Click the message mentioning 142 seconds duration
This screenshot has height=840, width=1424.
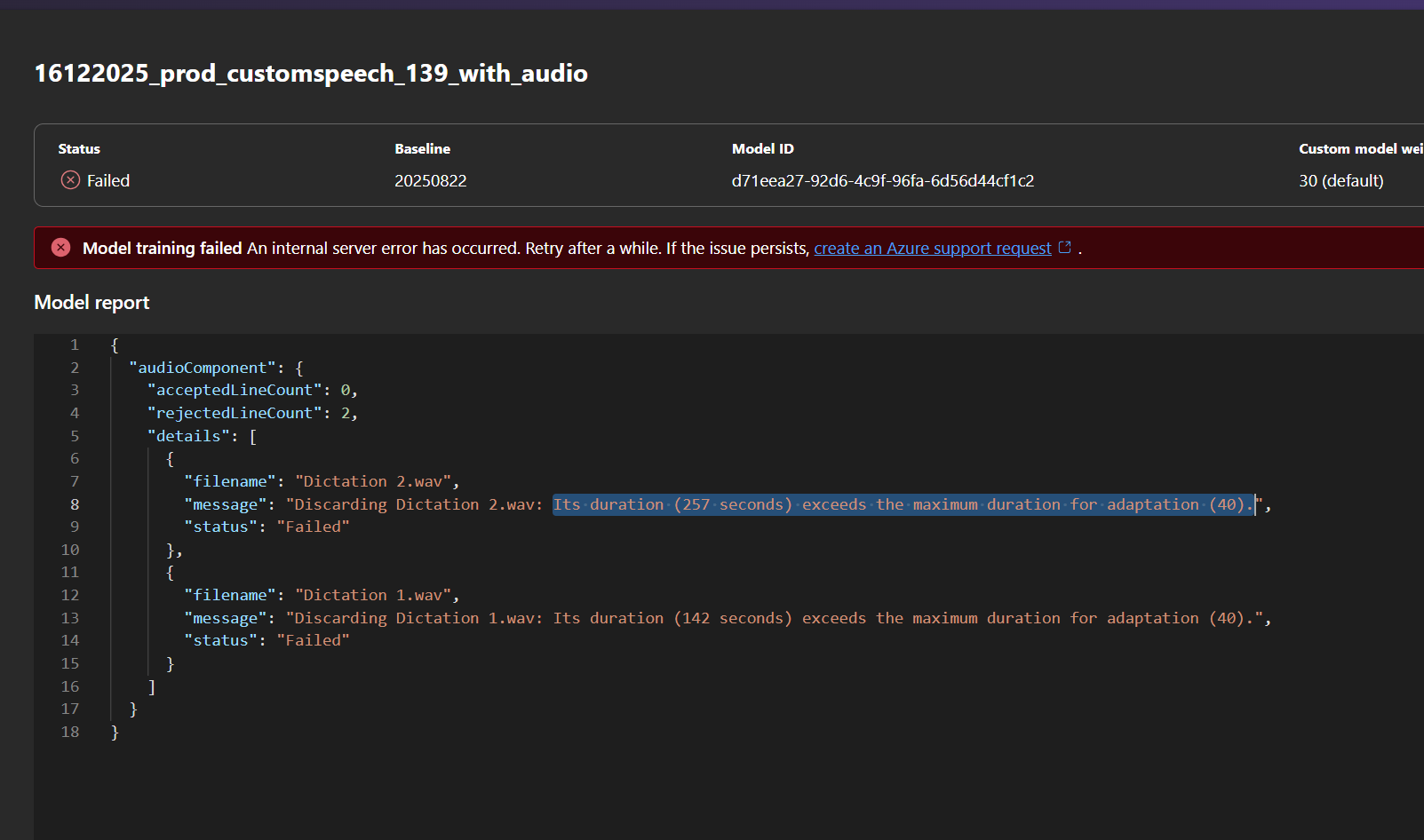774,618
